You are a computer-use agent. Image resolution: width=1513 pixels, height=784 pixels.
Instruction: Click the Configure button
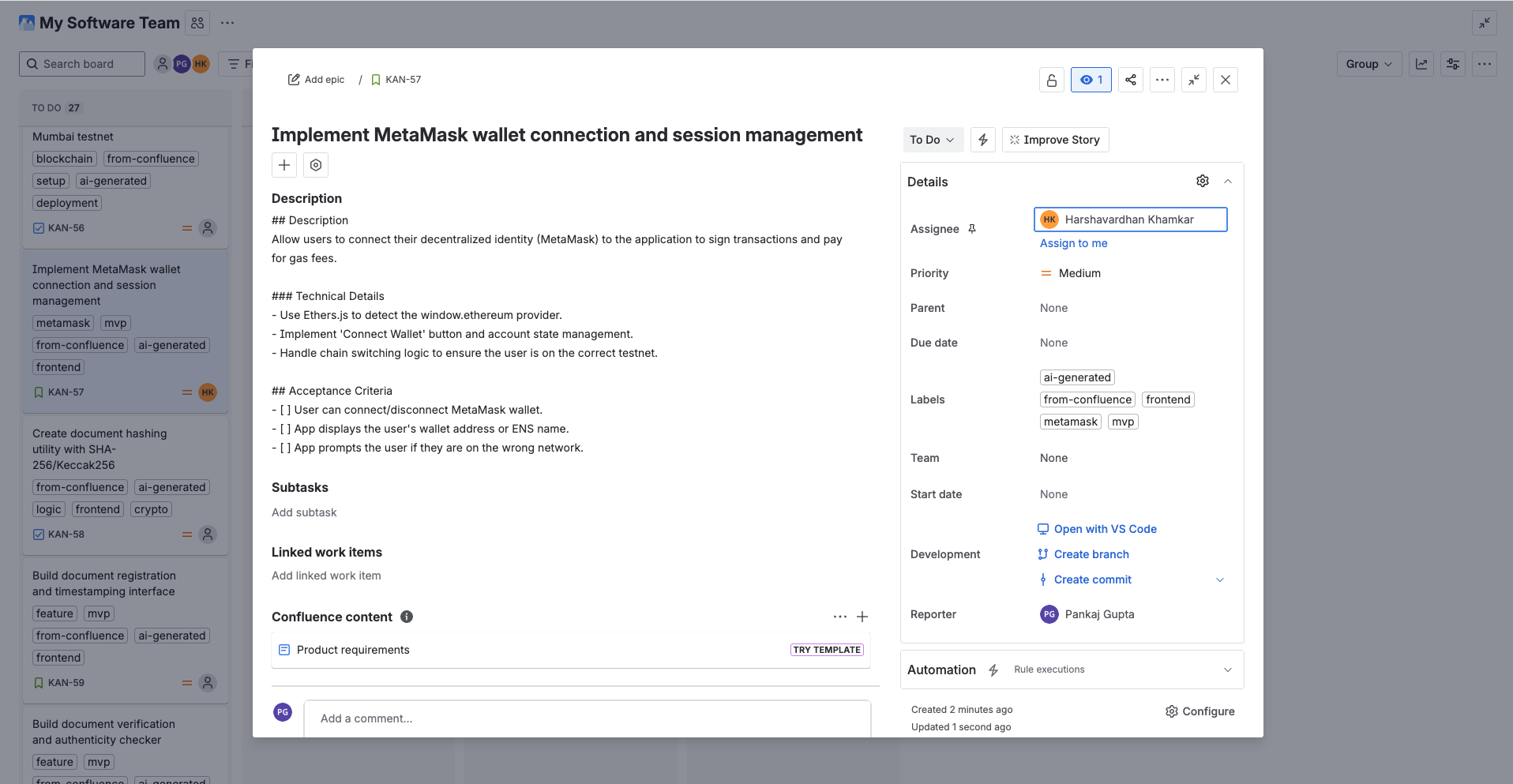[x=1200, y=711]
